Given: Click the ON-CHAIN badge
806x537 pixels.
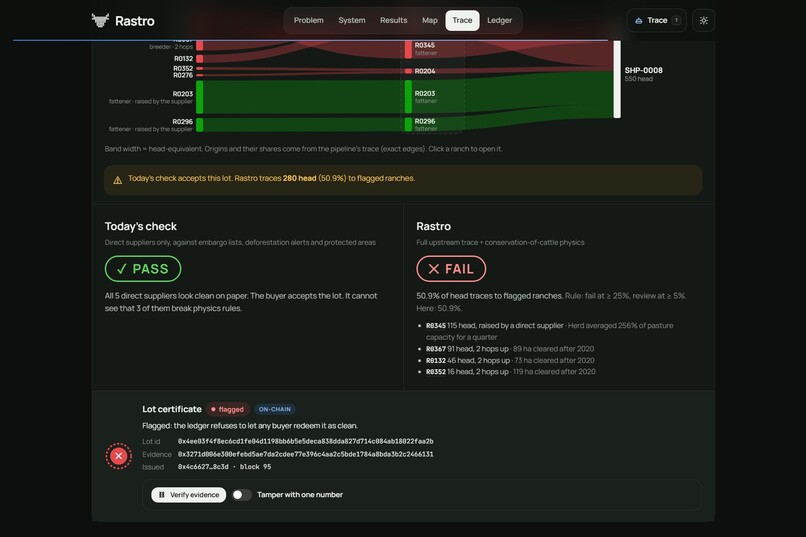Looking at the screenshot, I should (274, 410).
